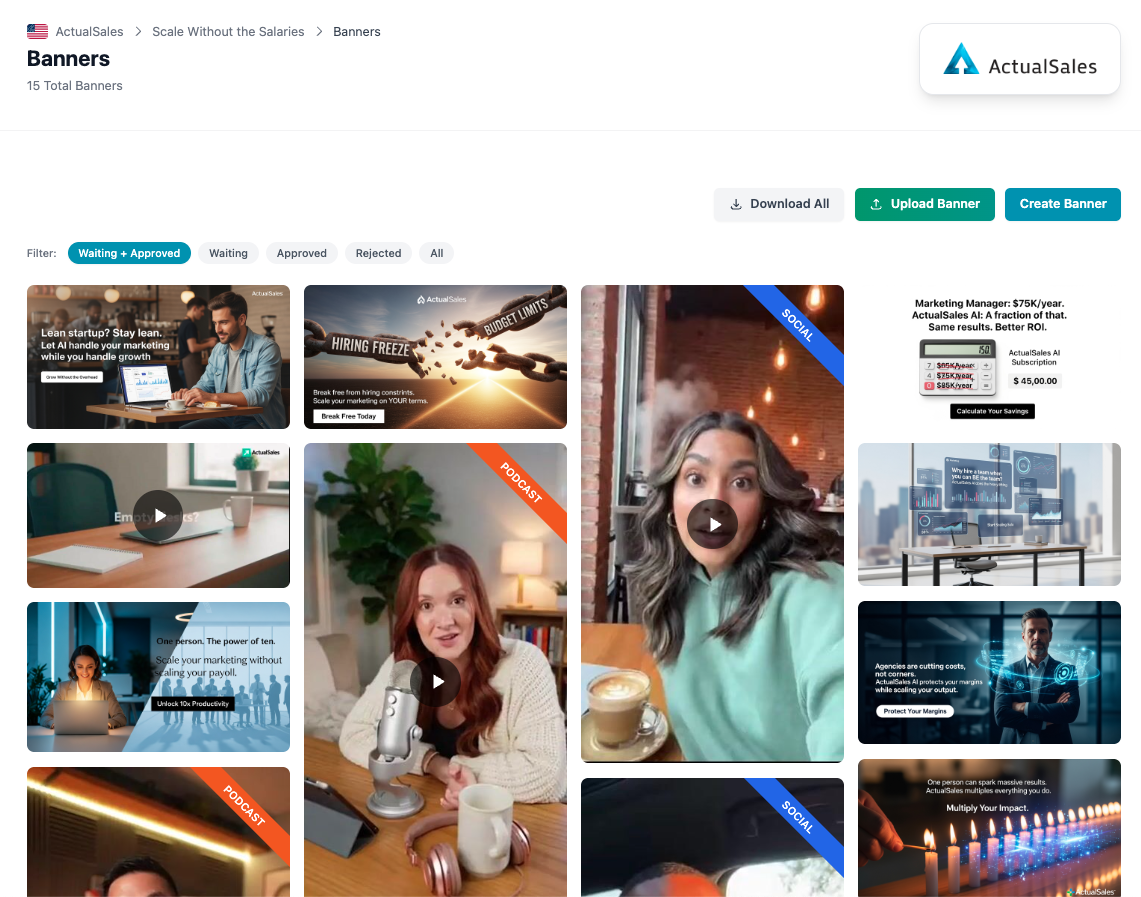1141x897 pixels.
Task: Play the podcast video with red-haired woman
Action: point(435,682)
